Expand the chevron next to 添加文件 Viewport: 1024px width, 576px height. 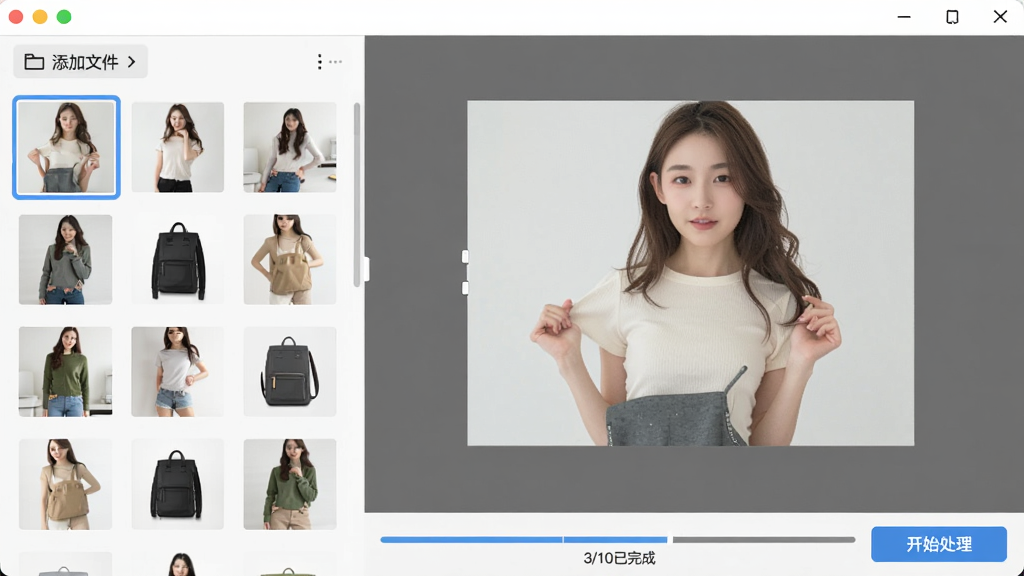132,62
